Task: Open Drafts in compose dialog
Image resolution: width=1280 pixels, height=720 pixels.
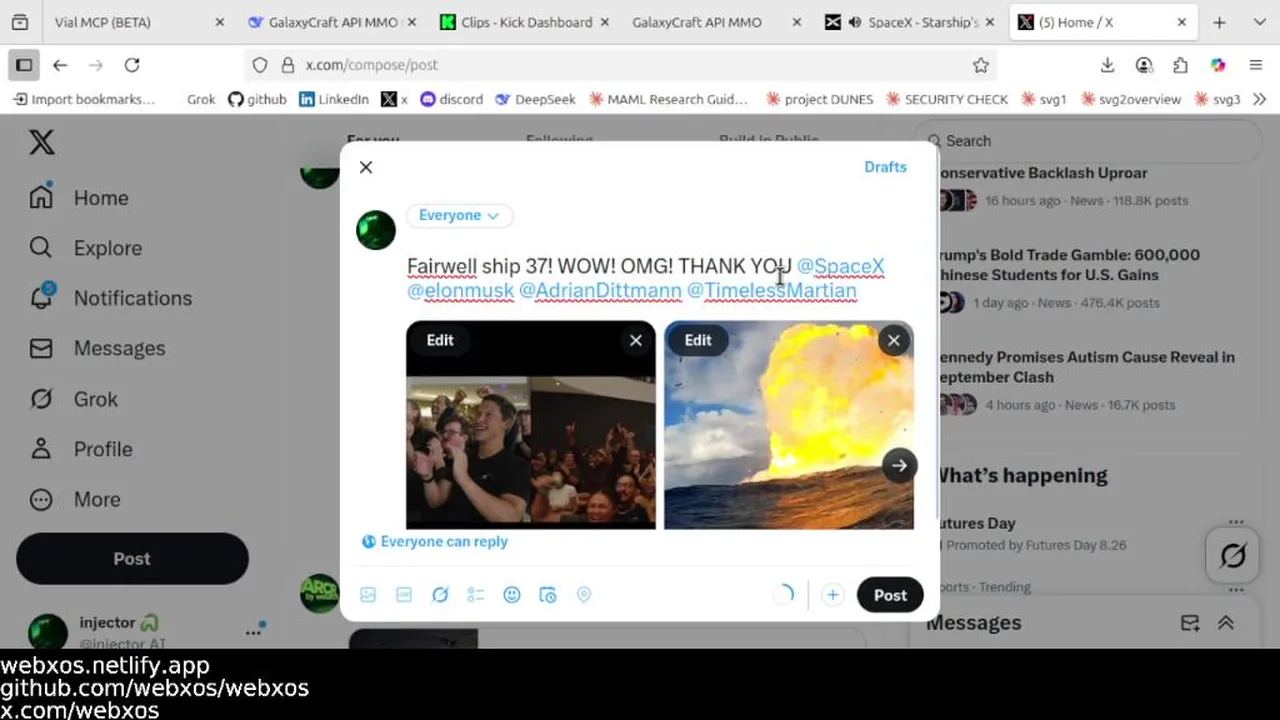Action: pos(885,167)
